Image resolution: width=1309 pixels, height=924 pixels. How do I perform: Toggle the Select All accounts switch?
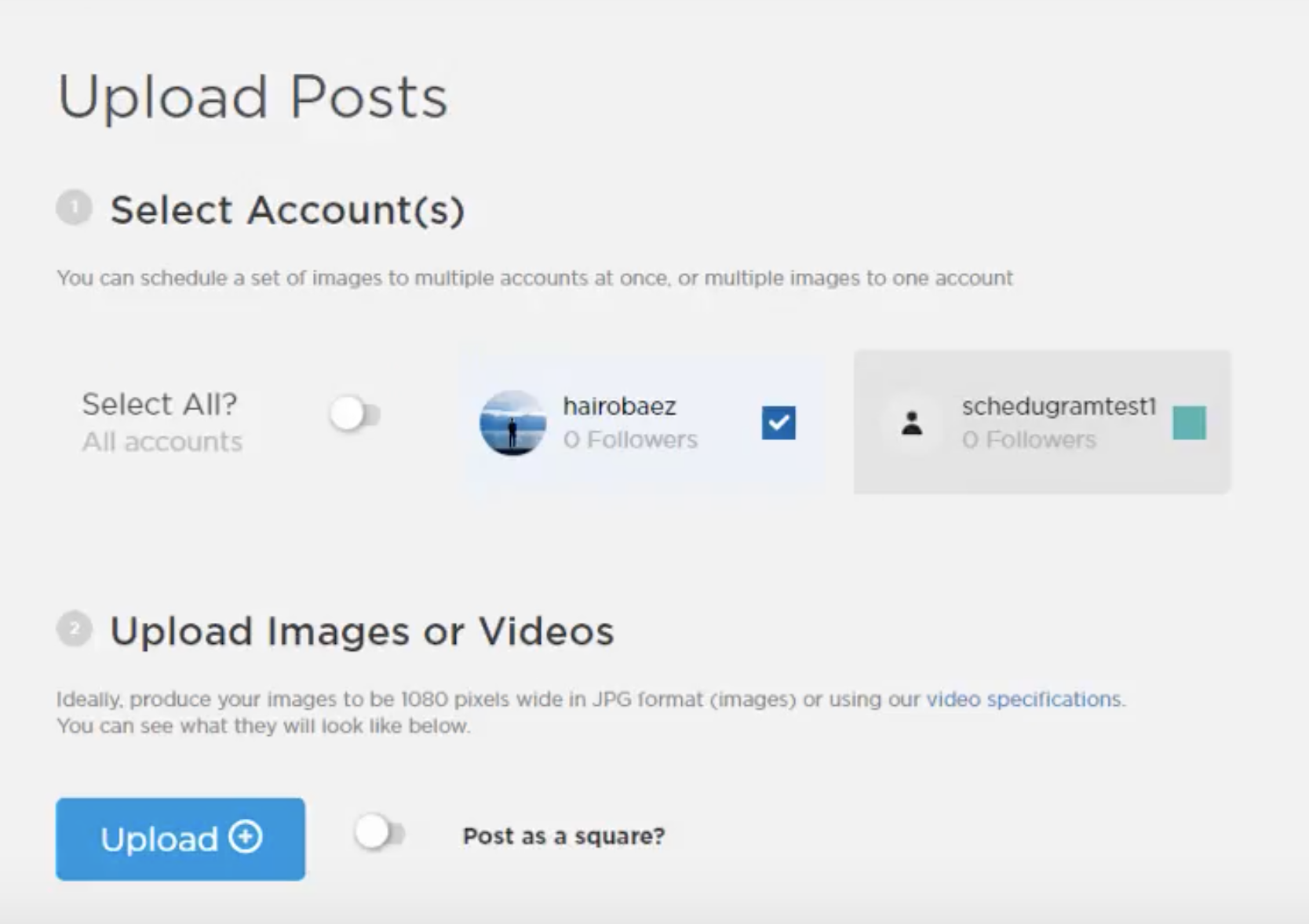pos(355,413)
